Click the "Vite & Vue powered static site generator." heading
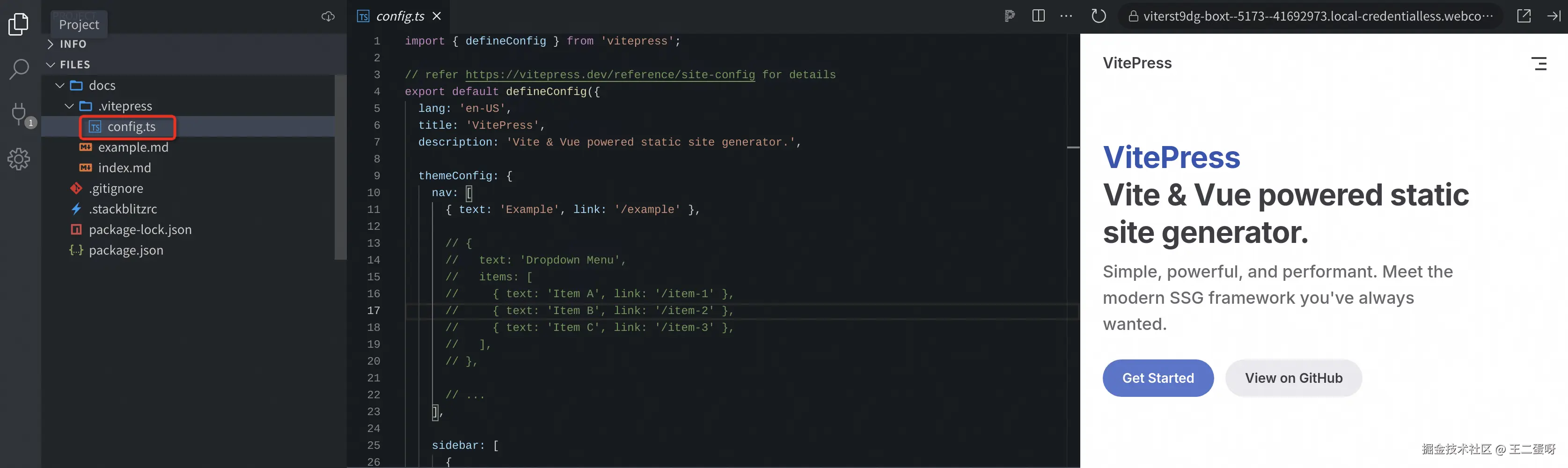The height and width of the screenshot is (468, 1568). (x=1286, y=213)
